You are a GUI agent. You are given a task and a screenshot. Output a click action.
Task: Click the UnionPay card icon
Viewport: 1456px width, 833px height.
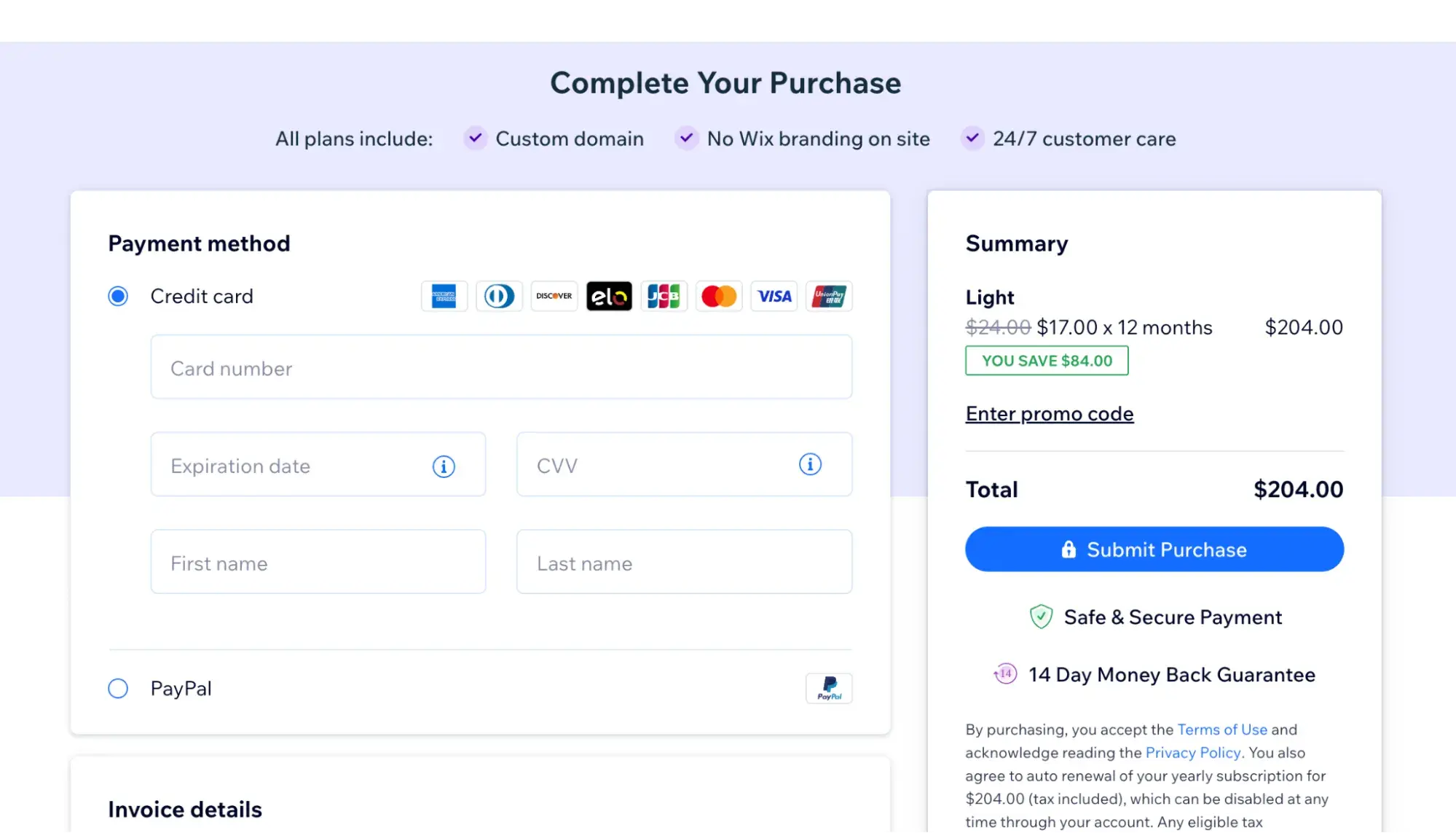(829, 296)
